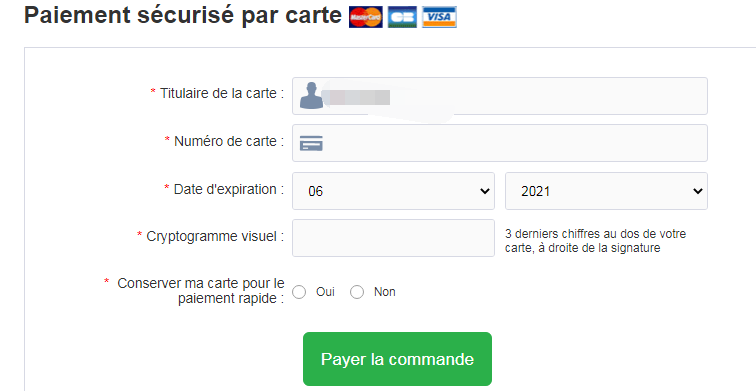This screenshot has height=391, width=756.
Task: Select Non for quick payment option
Action: tap(357, 292)
